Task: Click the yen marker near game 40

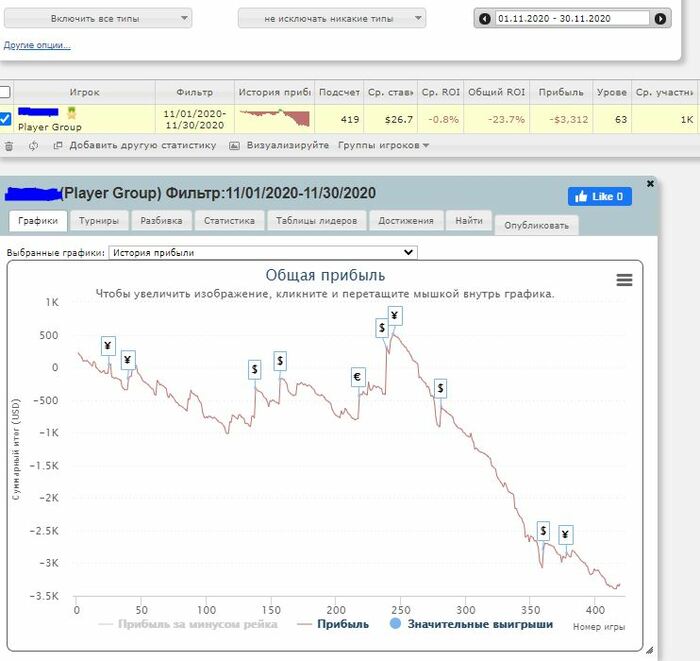Action: coord(128,360)
